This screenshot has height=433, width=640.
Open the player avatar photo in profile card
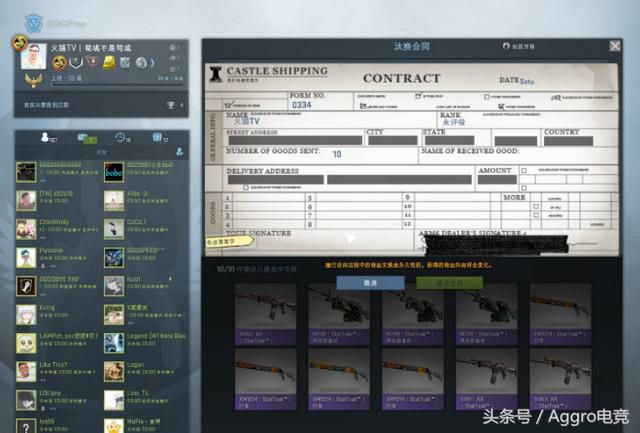[x=33, y=56]
